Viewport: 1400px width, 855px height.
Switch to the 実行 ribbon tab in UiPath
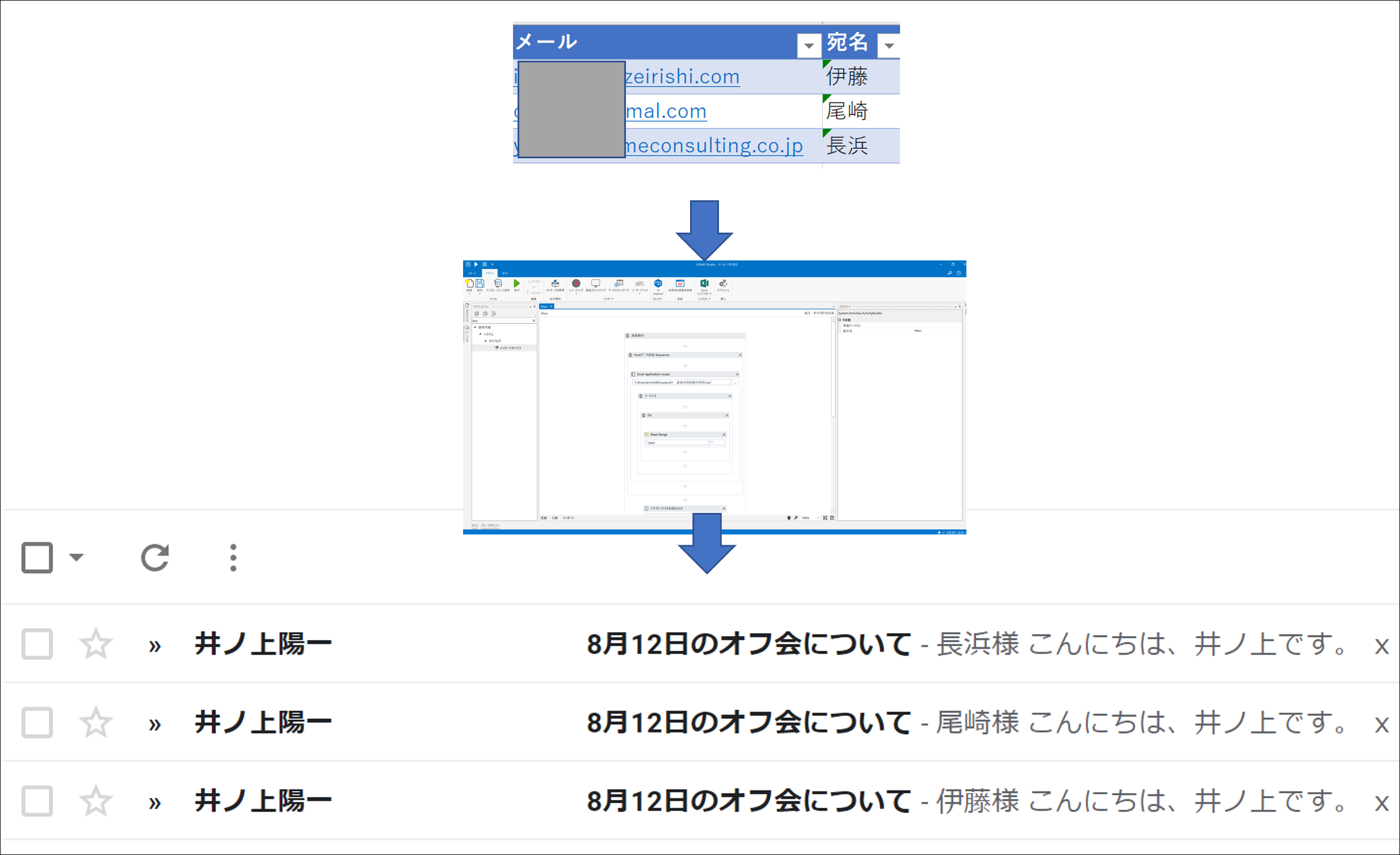504,273
